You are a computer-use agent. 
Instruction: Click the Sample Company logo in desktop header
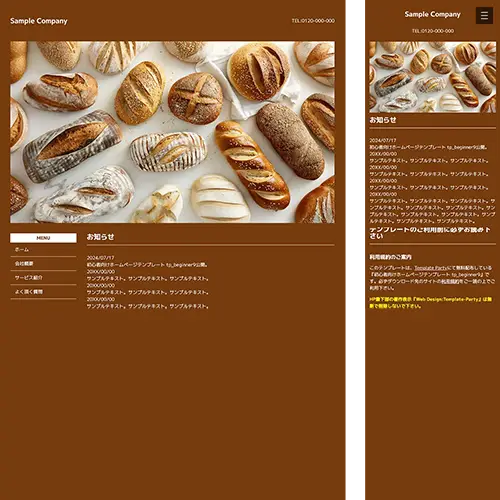point(39,21)
